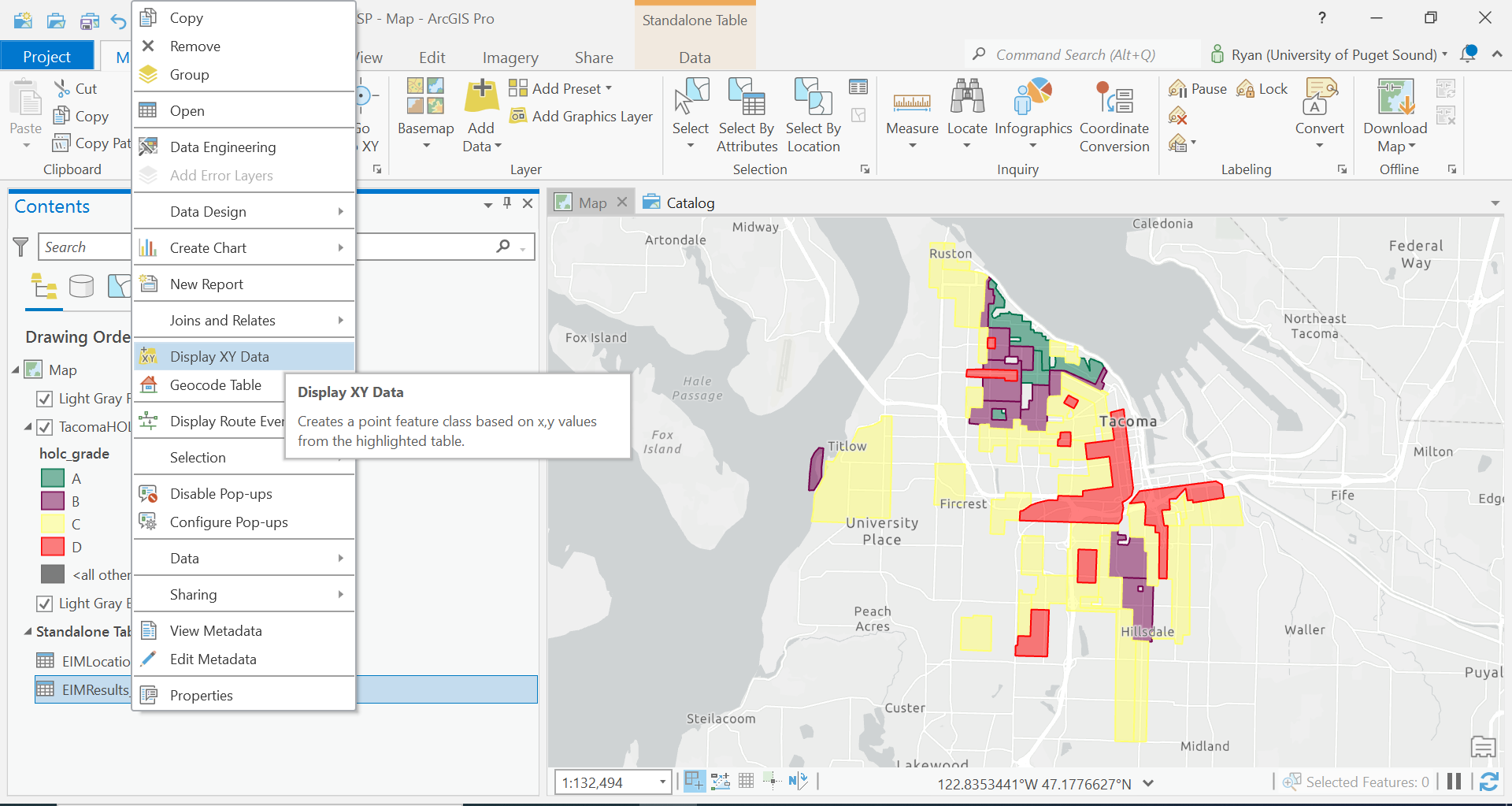Image resolution: width=1512 pixels, height=806 pixels.
Task: Click the Infographics icon
Action: click(x=1032, y=98)
